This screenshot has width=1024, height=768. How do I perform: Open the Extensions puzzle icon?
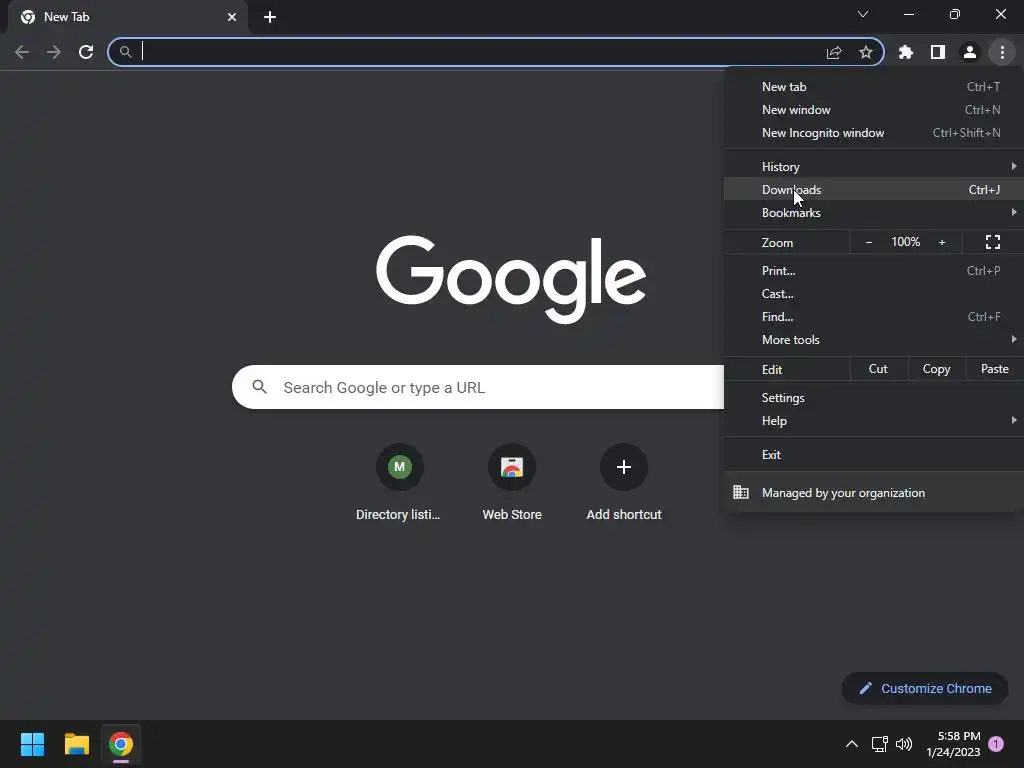pos(906,52)
